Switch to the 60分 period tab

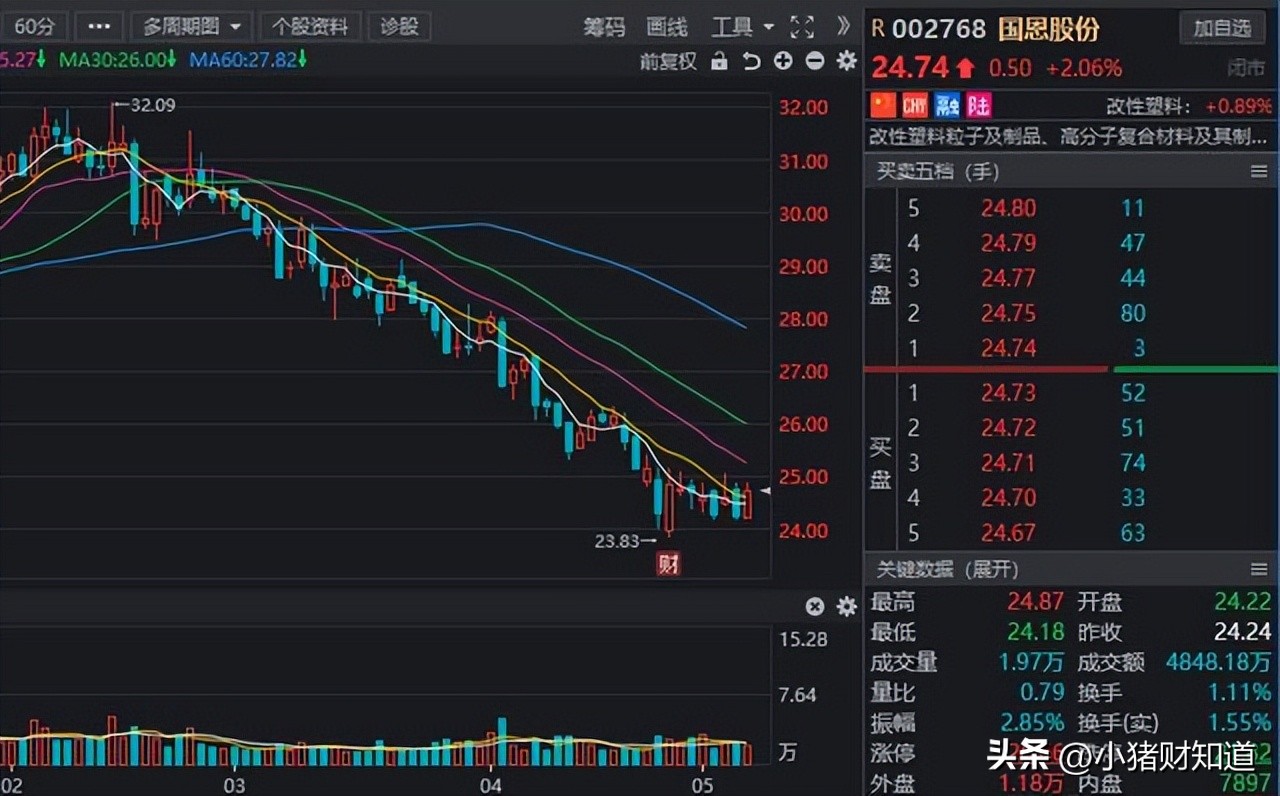(35, 26)
